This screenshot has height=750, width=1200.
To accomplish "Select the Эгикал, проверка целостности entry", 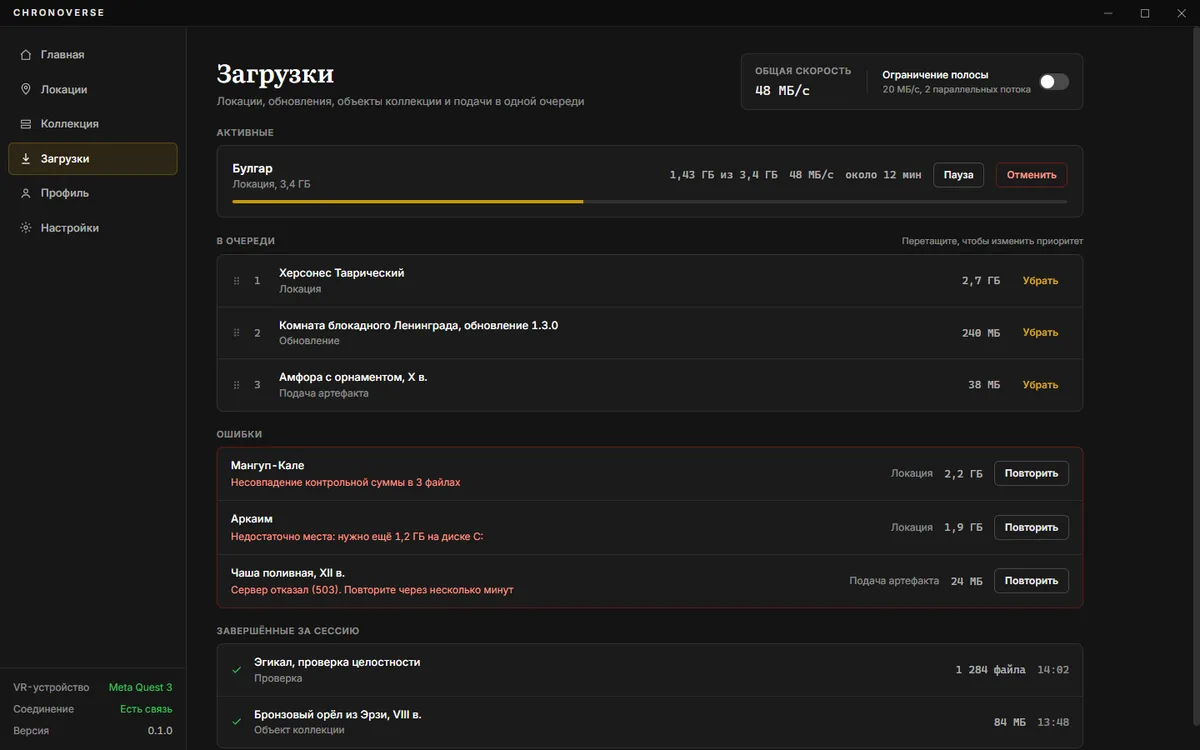I will (x=650, y=670).
